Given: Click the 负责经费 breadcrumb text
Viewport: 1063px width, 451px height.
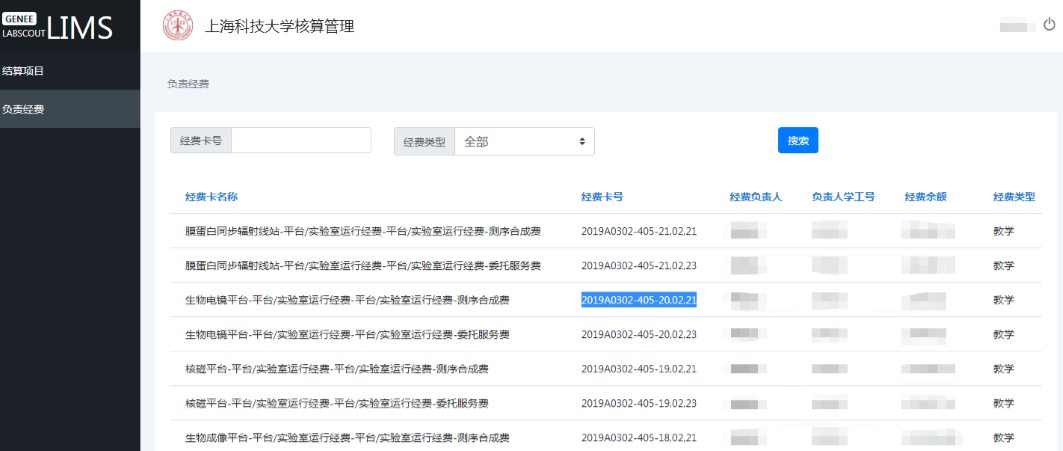Looking at the screenshot, I should pyautogui.click(x=188, y=84).
